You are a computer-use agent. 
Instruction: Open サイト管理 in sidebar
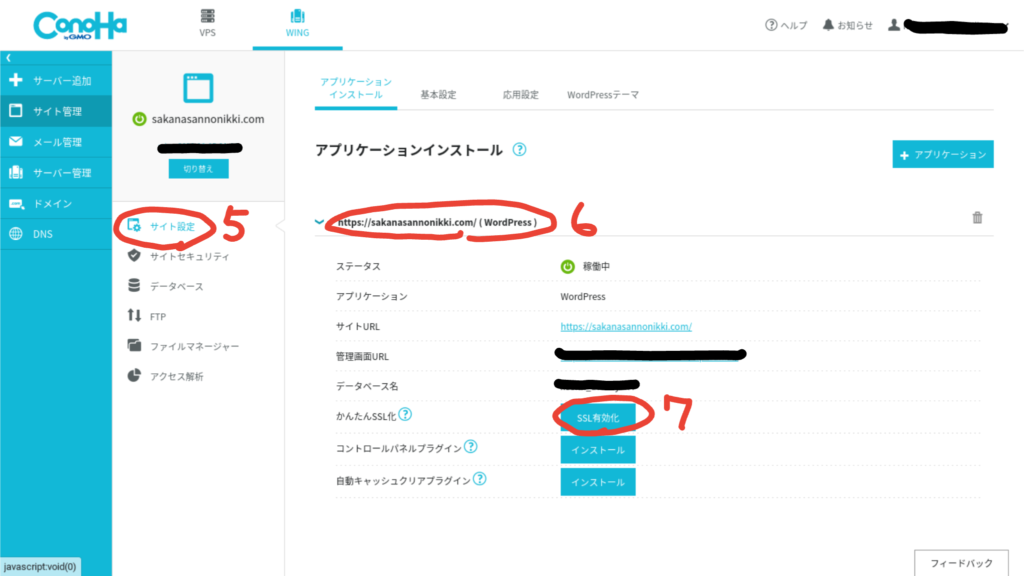(56, 111)
